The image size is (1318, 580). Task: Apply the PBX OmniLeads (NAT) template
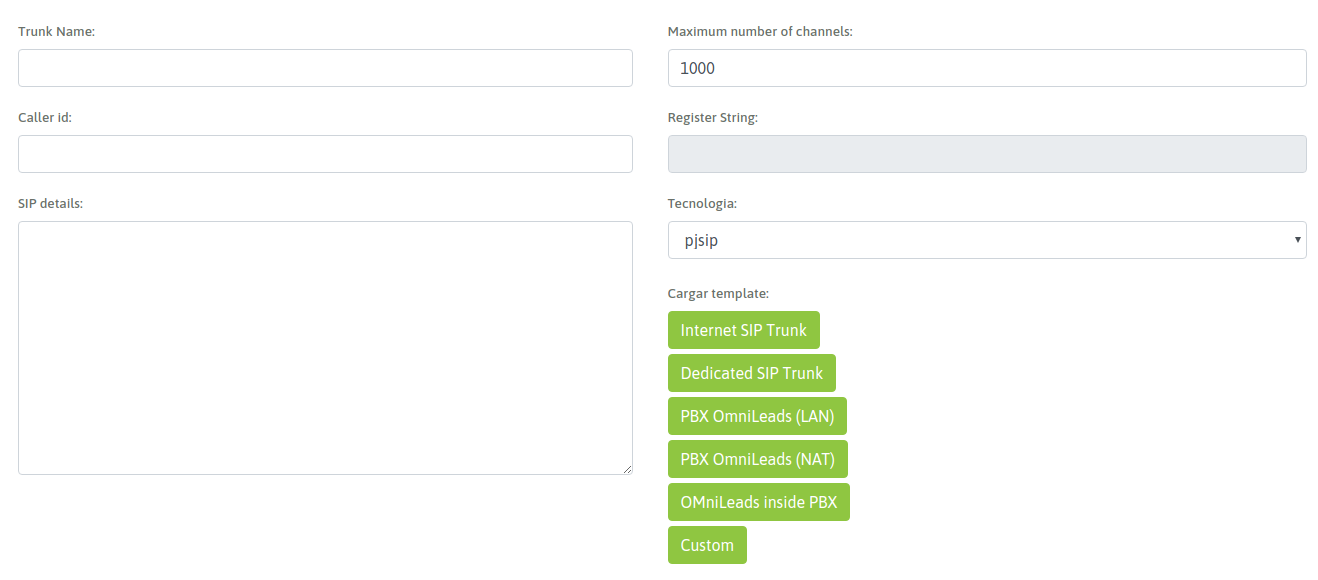point(757,459)
